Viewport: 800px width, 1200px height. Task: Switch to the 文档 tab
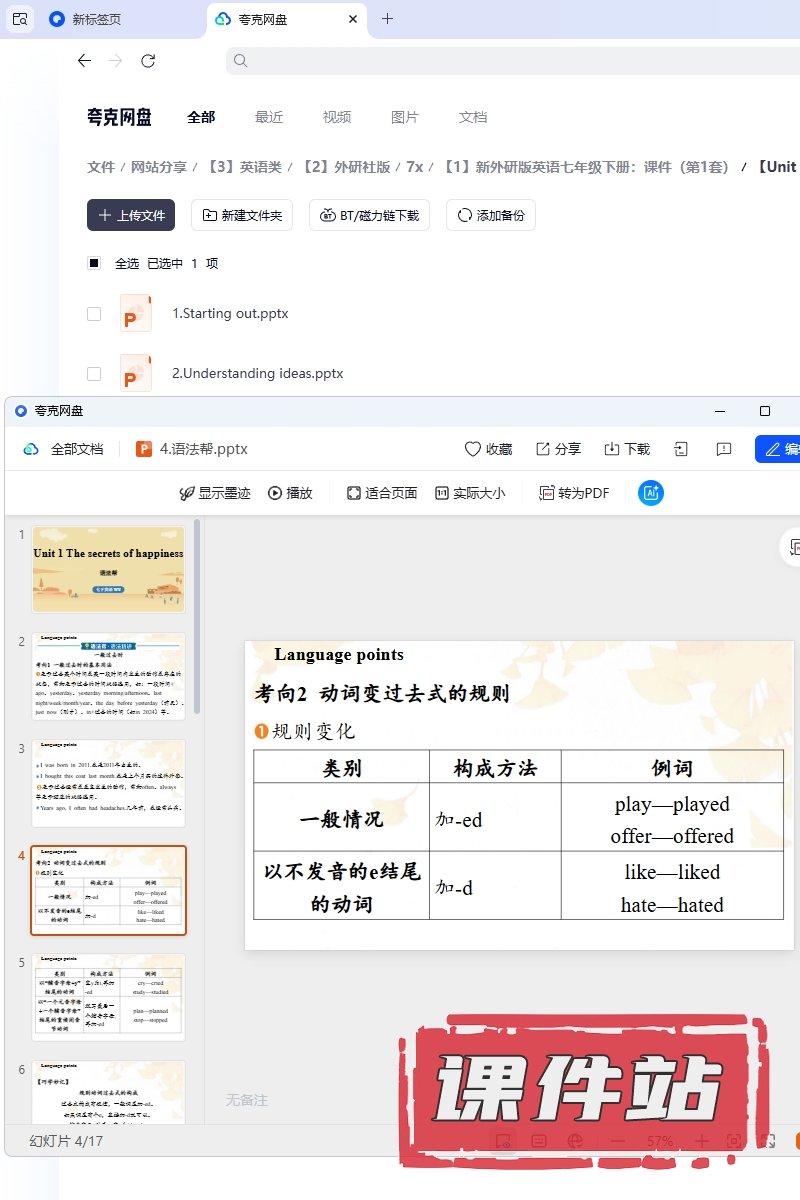coord(473,117)
